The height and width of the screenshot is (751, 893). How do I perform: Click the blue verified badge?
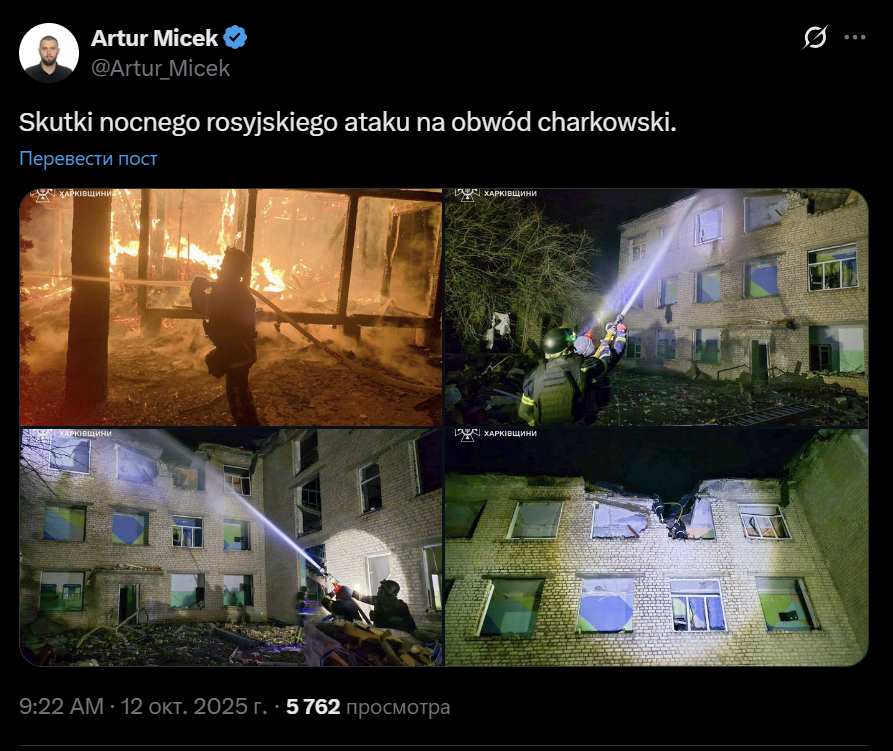[x=235, y=38]
